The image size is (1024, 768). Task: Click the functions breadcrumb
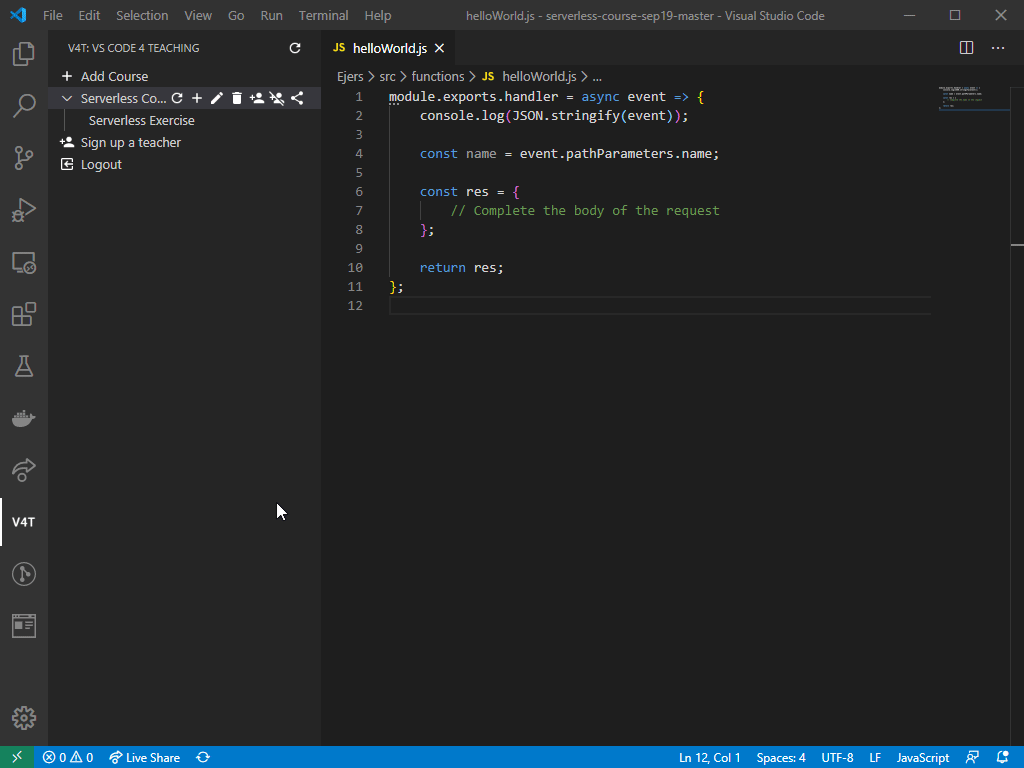click(438, 76)
